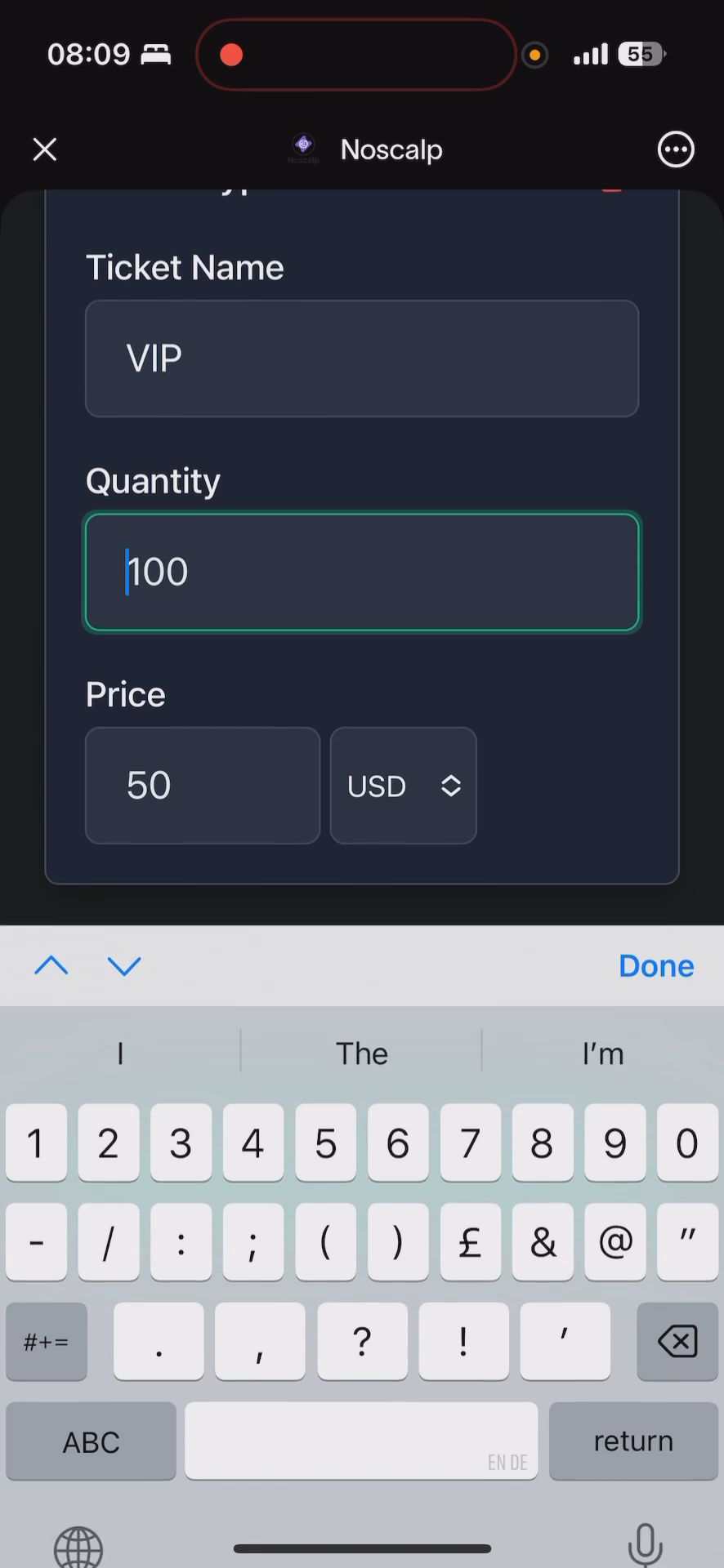Tap the return key
Image resolution: width=724 pixels, height=1568 pixels.
633,1441
